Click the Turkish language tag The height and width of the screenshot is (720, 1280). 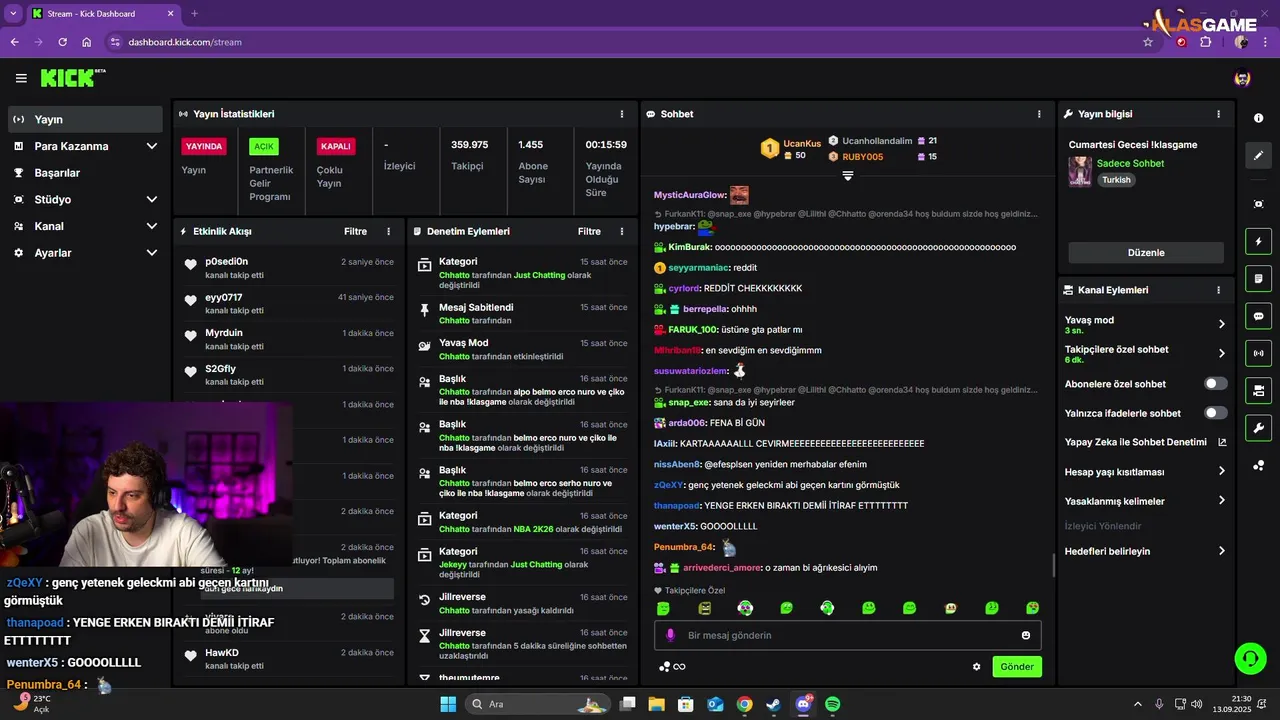[1116, 180]
